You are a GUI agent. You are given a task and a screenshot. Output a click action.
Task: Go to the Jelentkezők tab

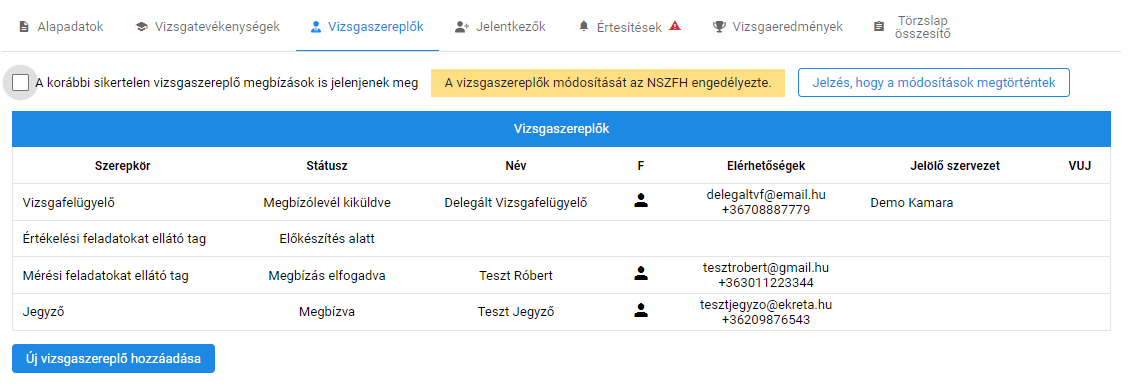point(500,27)
